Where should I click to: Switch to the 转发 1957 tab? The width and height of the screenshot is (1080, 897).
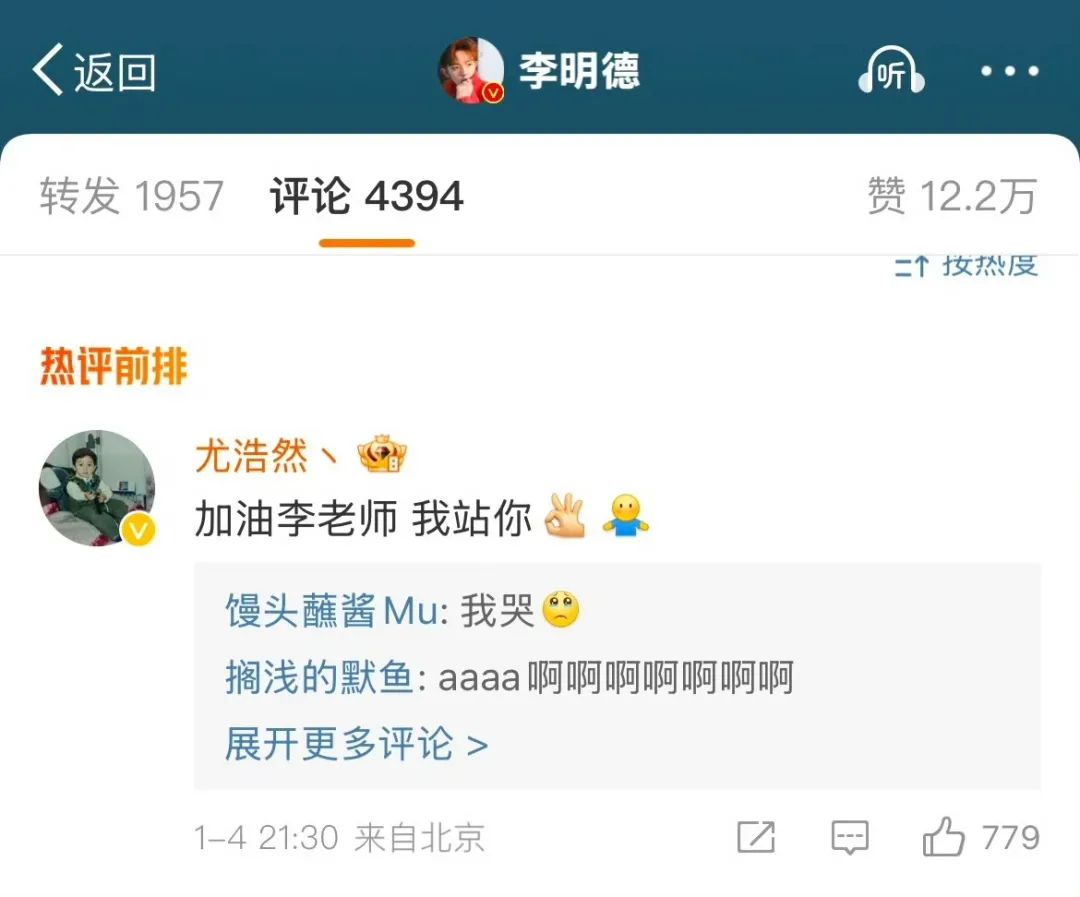coord(132,196)
